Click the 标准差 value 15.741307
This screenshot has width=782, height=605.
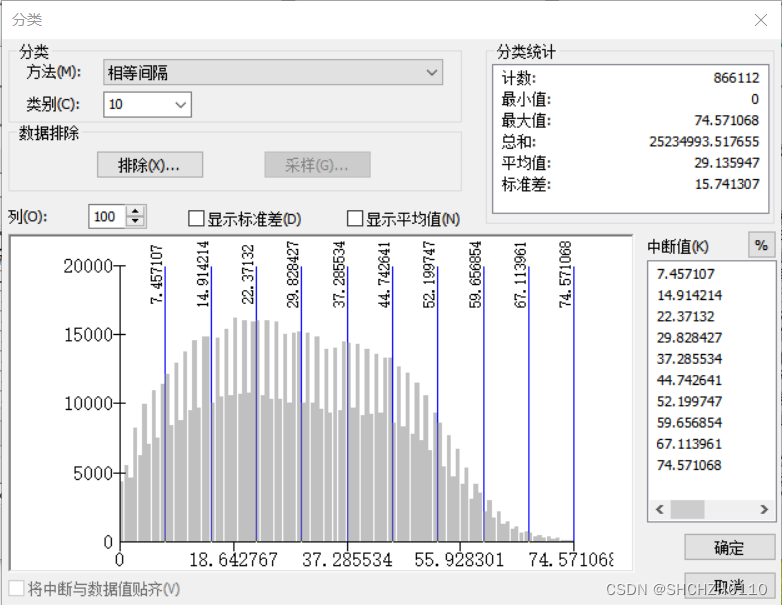pyautogui.click(x=727, y=184)
